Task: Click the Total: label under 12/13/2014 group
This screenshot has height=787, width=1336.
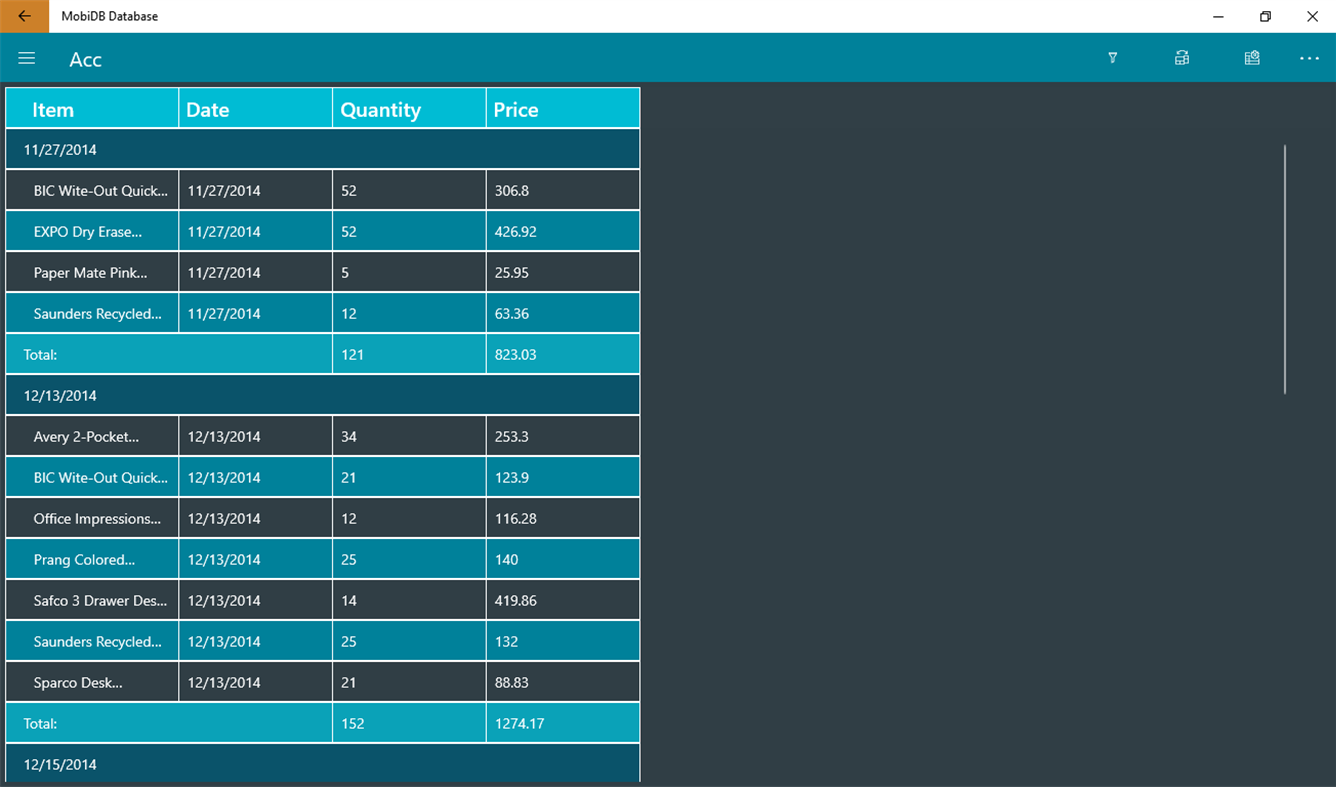Action: pyautogui.click(x=41, y=724)
